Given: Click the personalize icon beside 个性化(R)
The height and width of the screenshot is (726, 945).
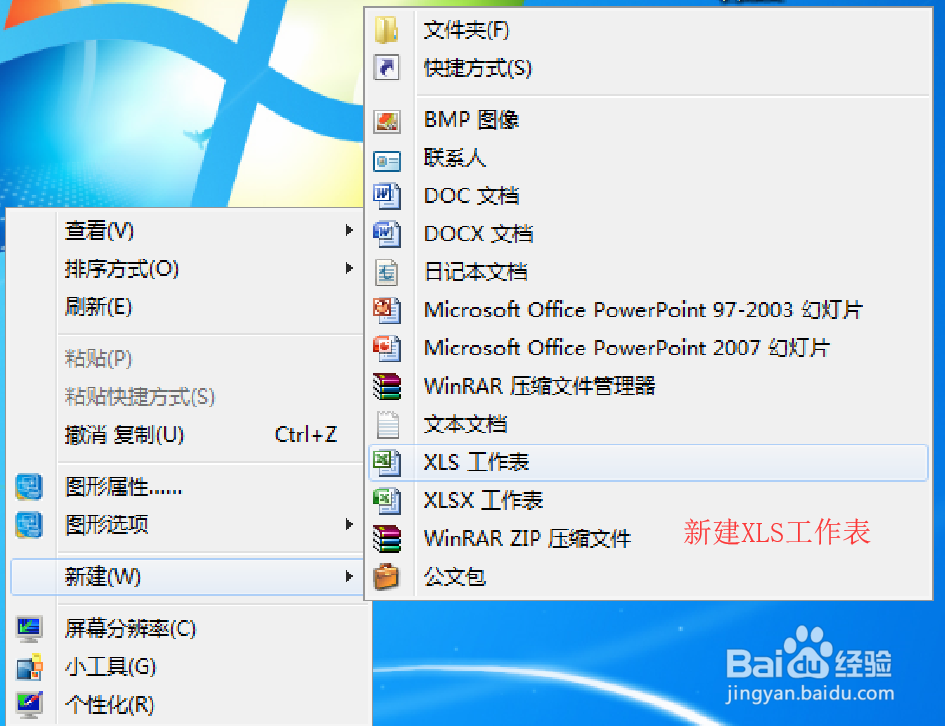Looking at the screenshot, I should pos(29,705).
